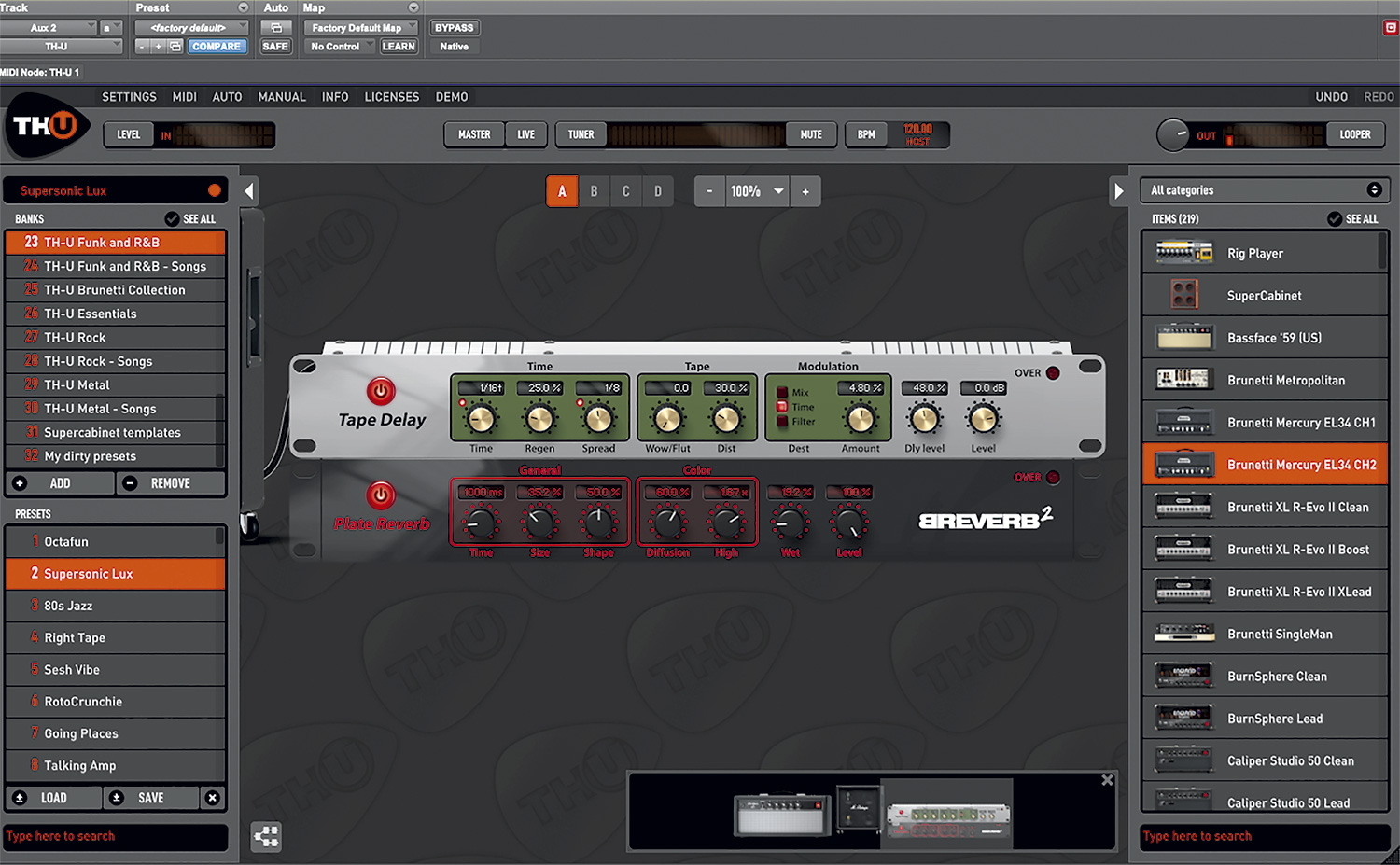Select the Bassface '59 (US) amp
The height and width of the screenshot is (865, 1400).
click(x=1265, y=337)
